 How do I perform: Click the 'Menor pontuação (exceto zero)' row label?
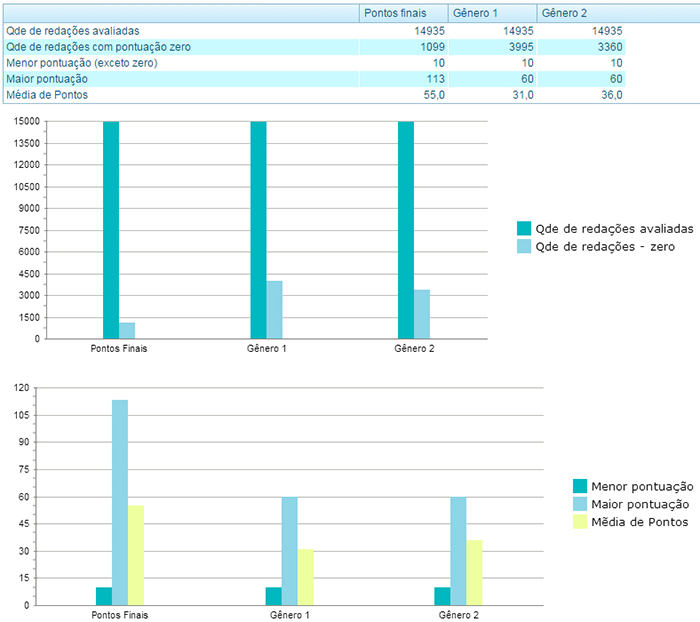(81, 63)
